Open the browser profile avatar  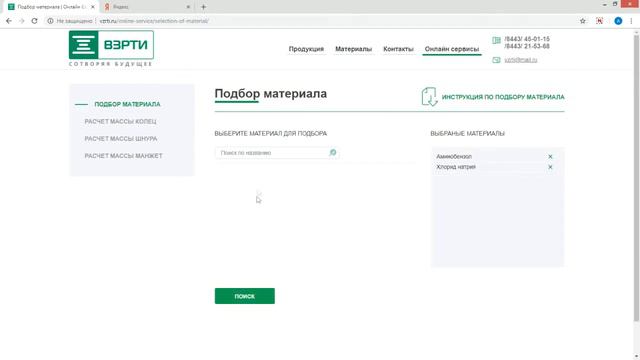tap(618, 21)
